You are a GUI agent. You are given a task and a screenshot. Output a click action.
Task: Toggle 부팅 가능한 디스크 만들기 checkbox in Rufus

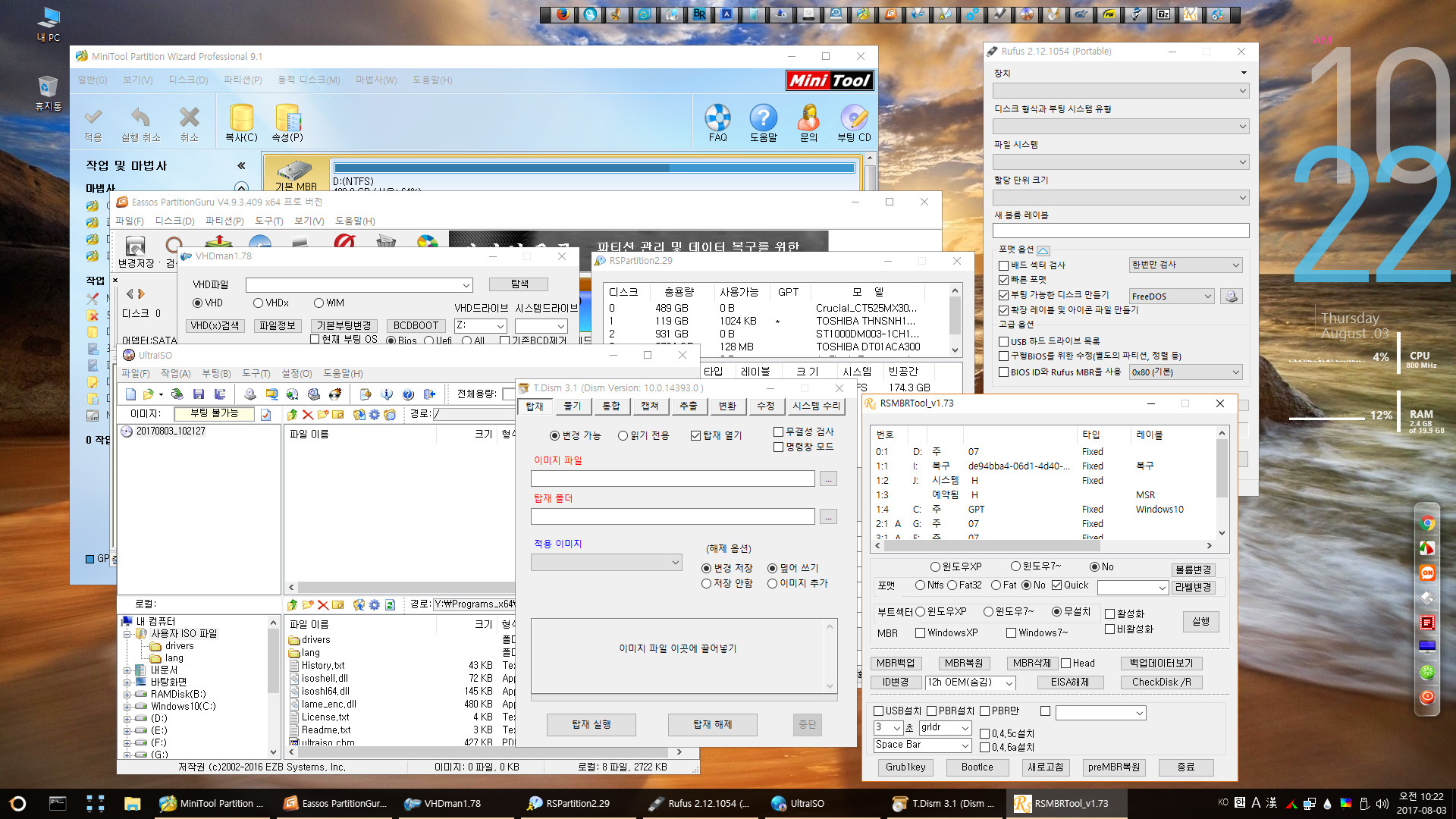click(1003, 295)
